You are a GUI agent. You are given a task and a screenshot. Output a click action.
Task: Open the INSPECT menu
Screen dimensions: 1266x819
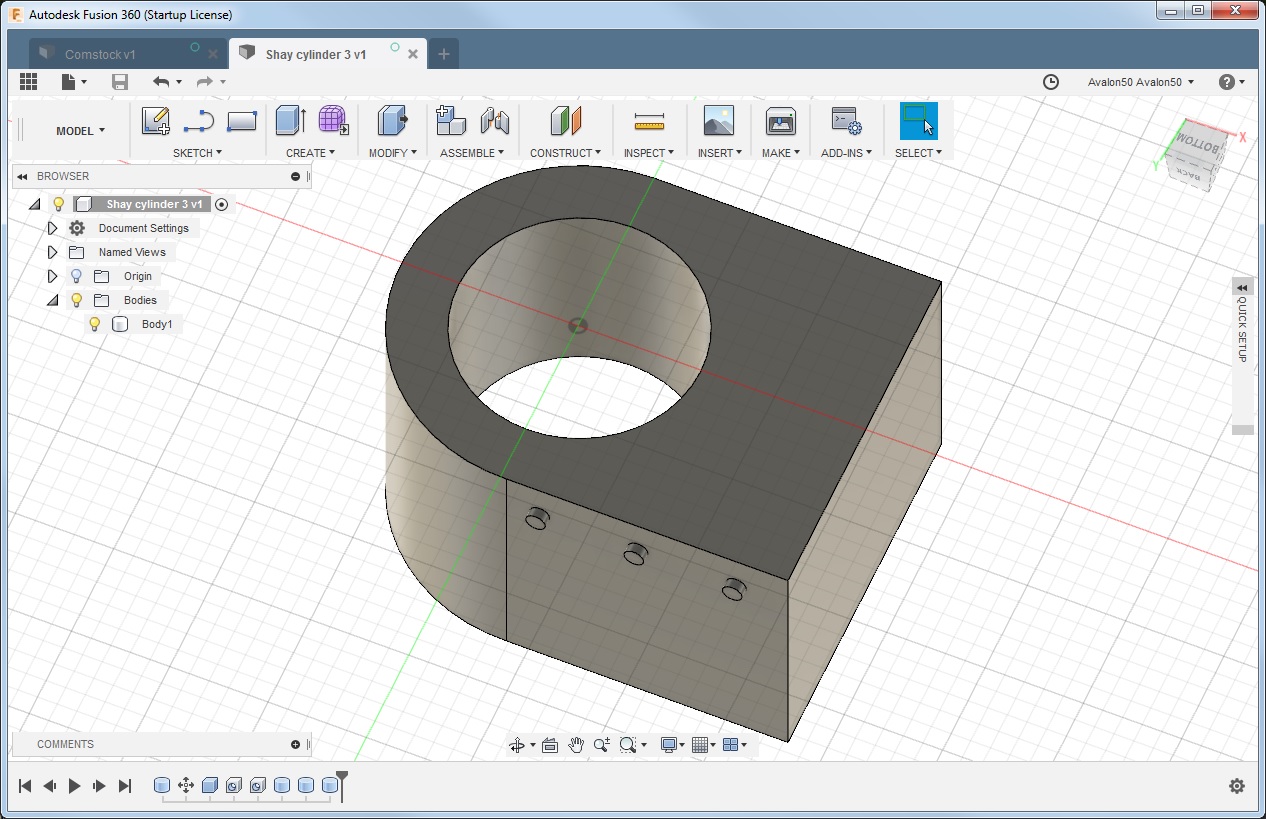click(x=649, y=153)
